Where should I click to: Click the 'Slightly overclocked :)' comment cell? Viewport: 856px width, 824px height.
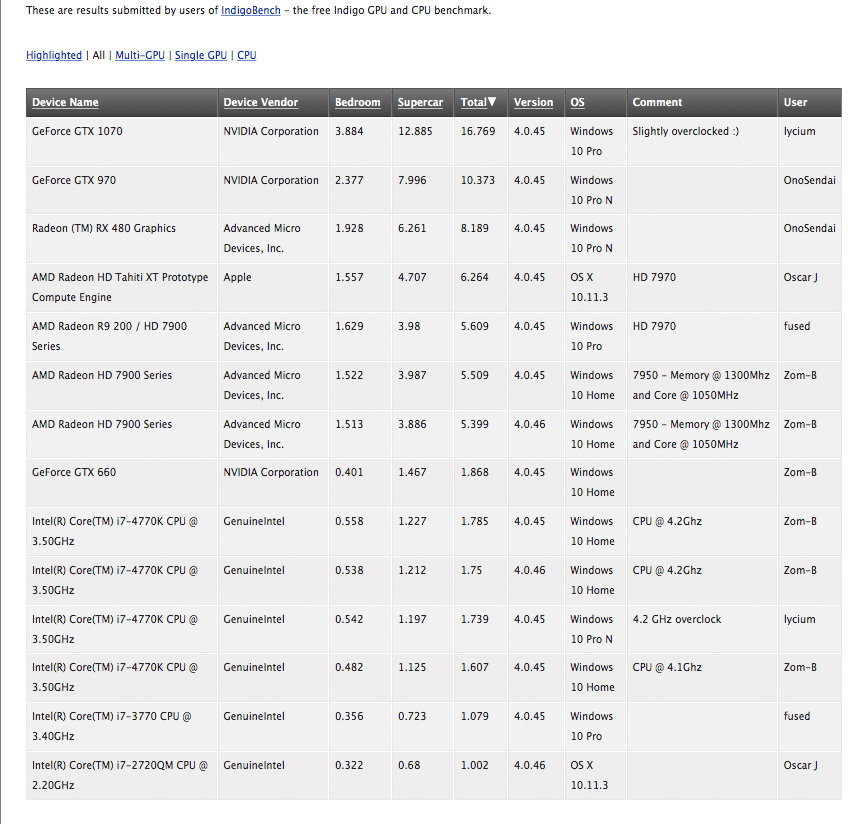686,132
